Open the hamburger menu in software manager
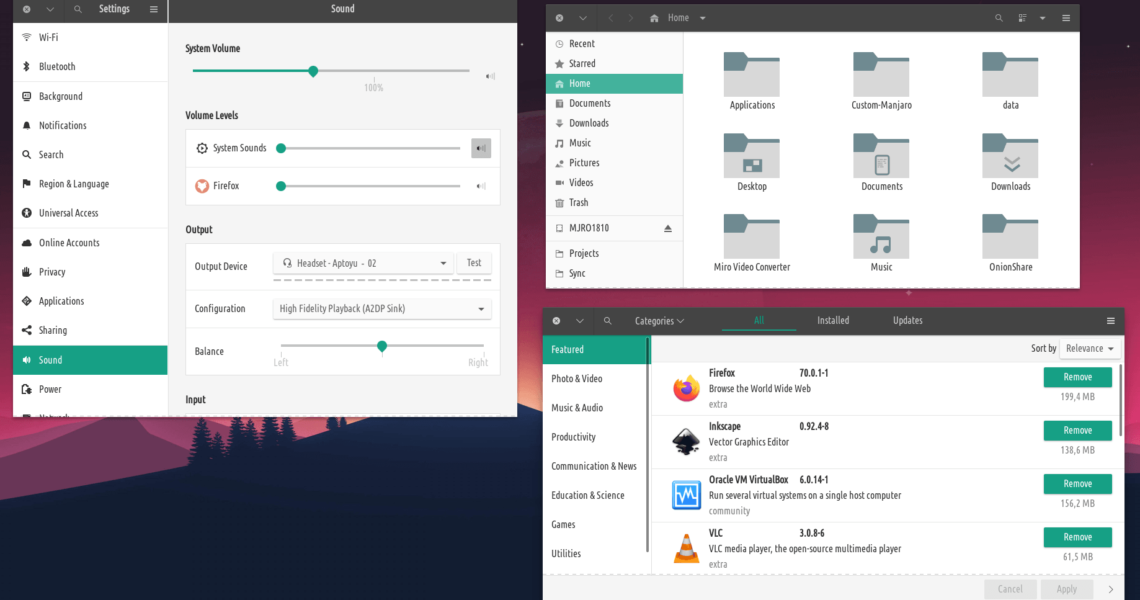This screenshot has height=600, width=1140. click(x=1110, y=321)
